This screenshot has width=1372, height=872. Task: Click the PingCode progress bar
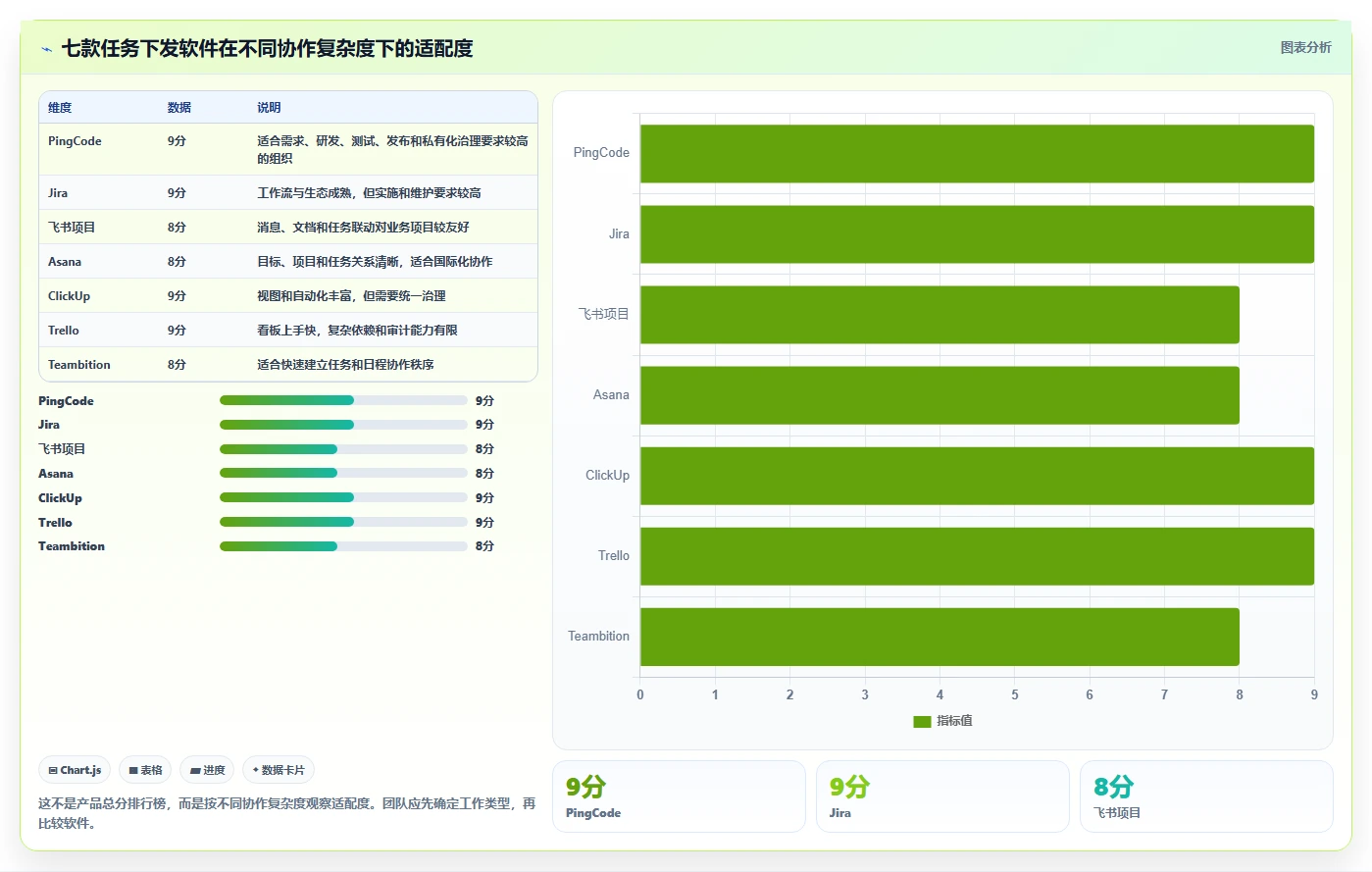(x=343, y=400)
